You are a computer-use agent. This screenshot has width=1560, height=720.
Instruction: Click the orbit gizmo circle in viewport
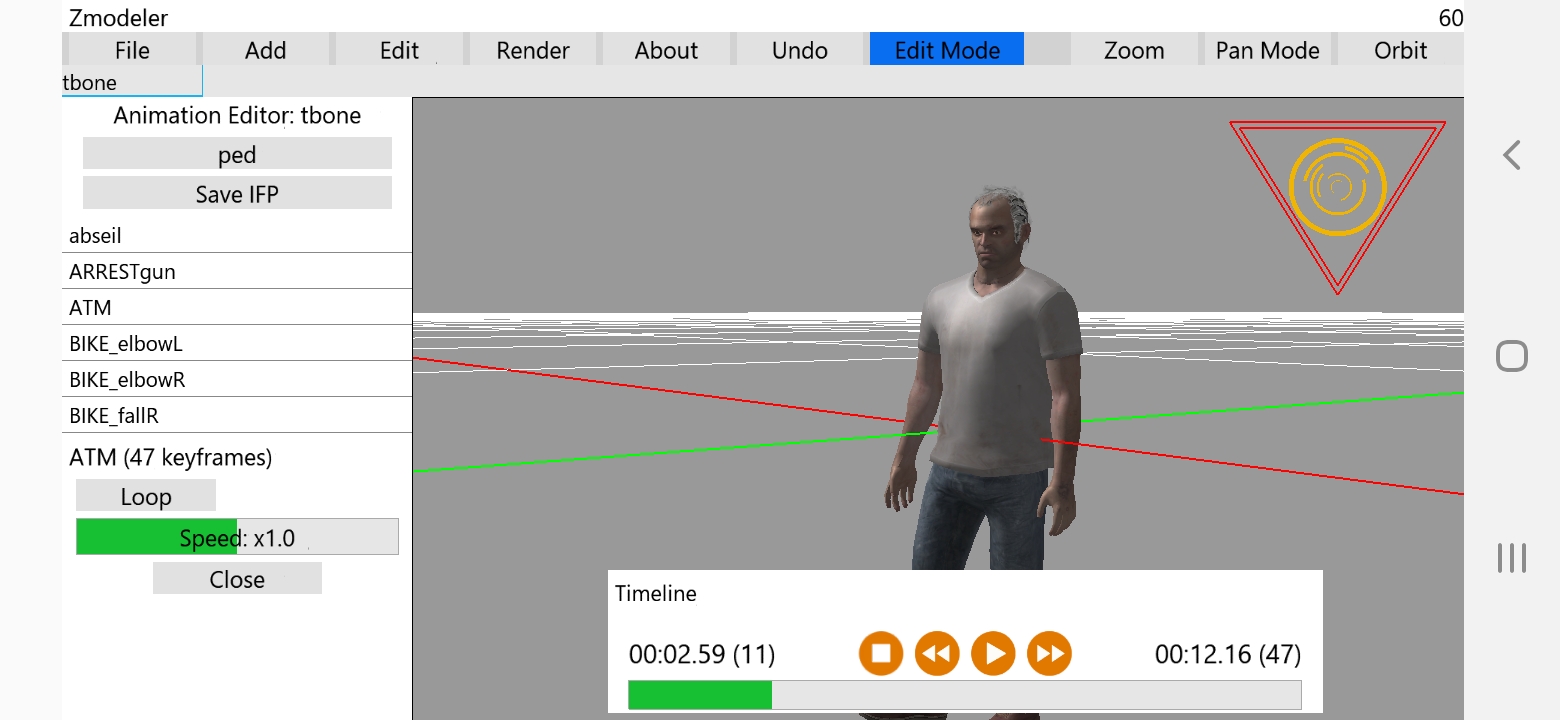click(1338, 187)
